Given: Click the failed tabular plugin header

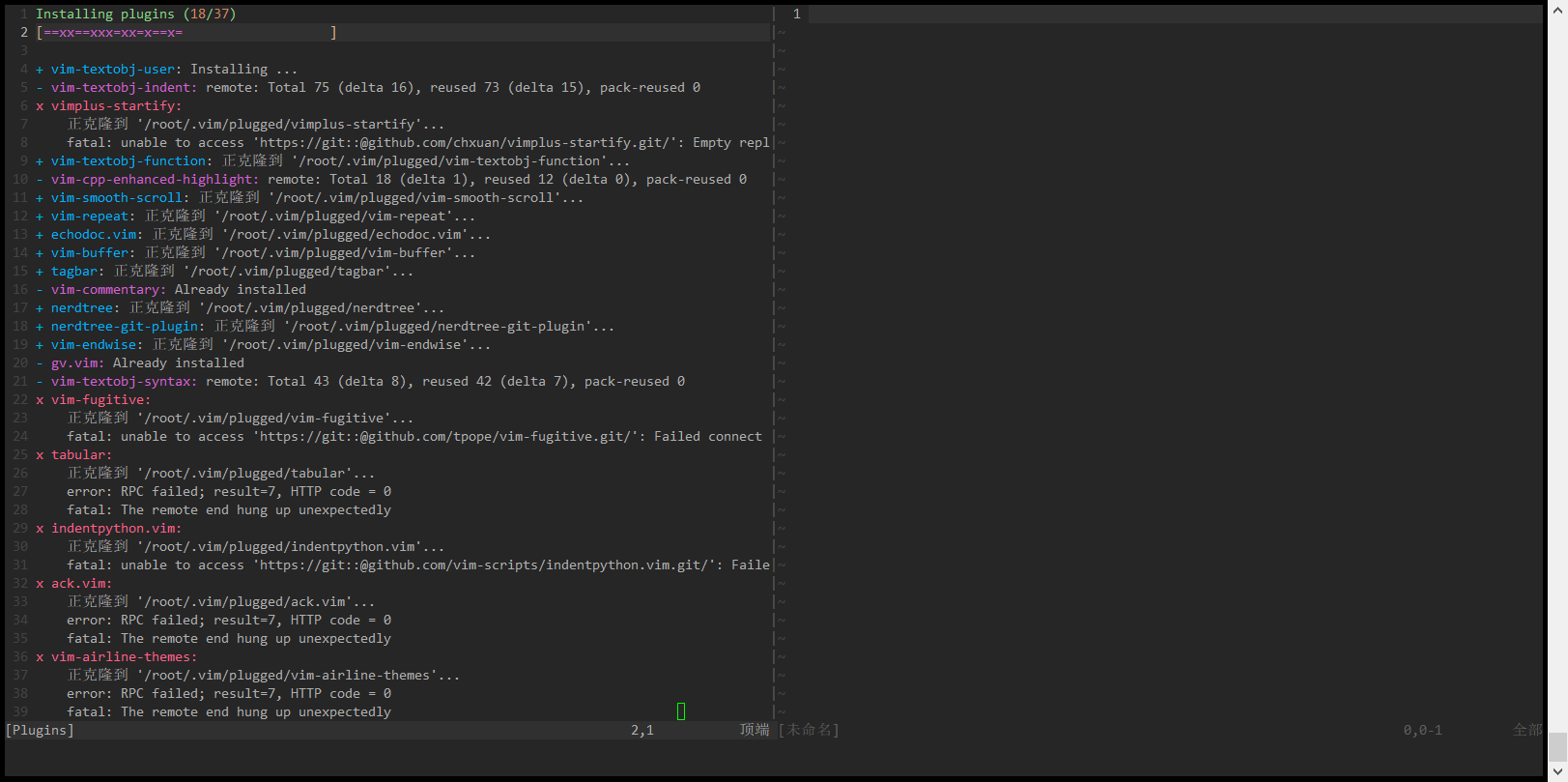Looking at the screenshot, I should [74, 454].
